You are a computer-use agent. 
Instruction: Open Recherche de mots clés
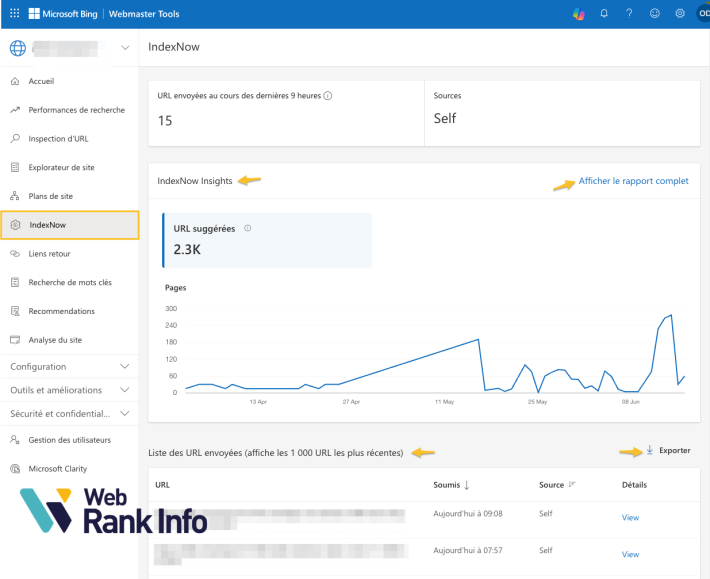[x=70, y=282]
